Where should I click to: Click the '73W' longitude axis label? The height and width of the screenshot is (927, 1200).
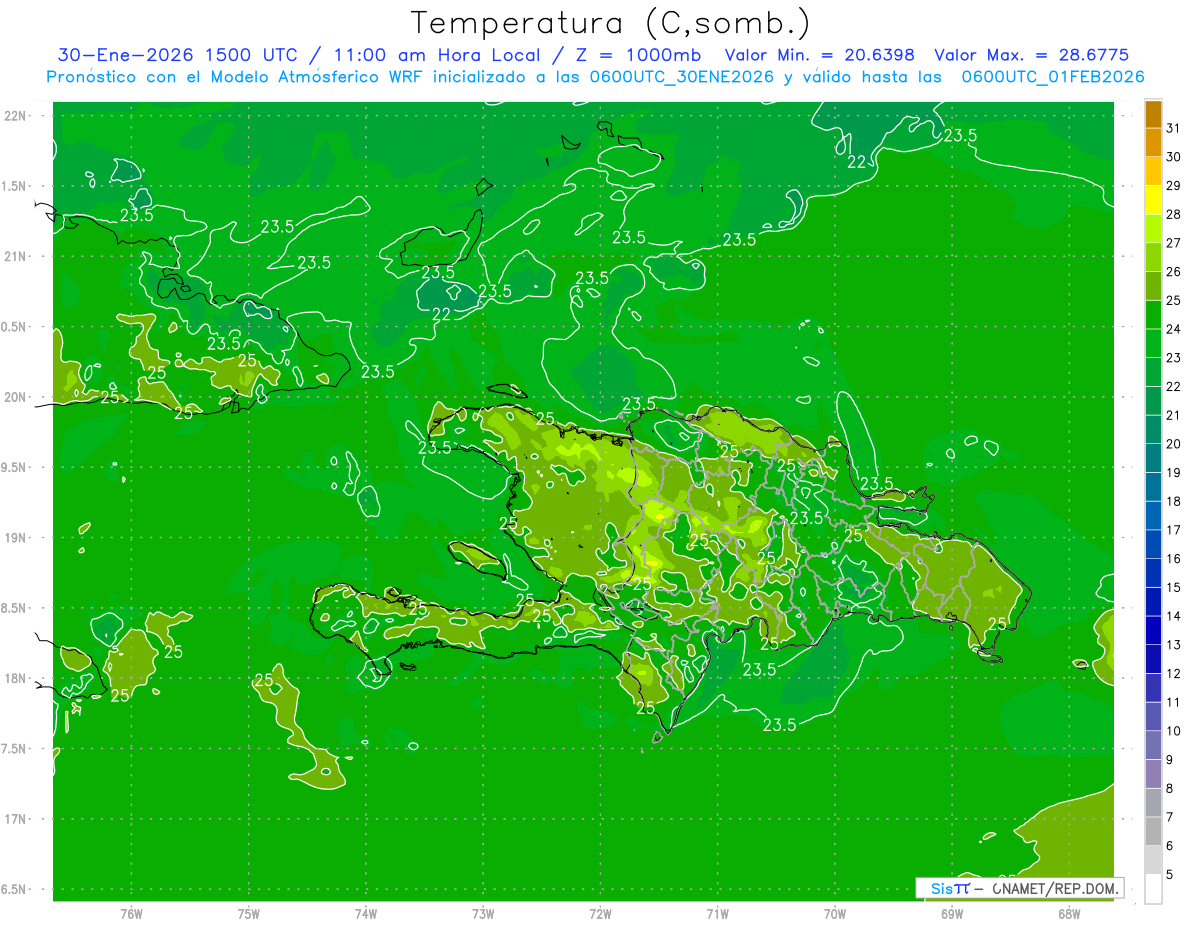tap(483, 914)
